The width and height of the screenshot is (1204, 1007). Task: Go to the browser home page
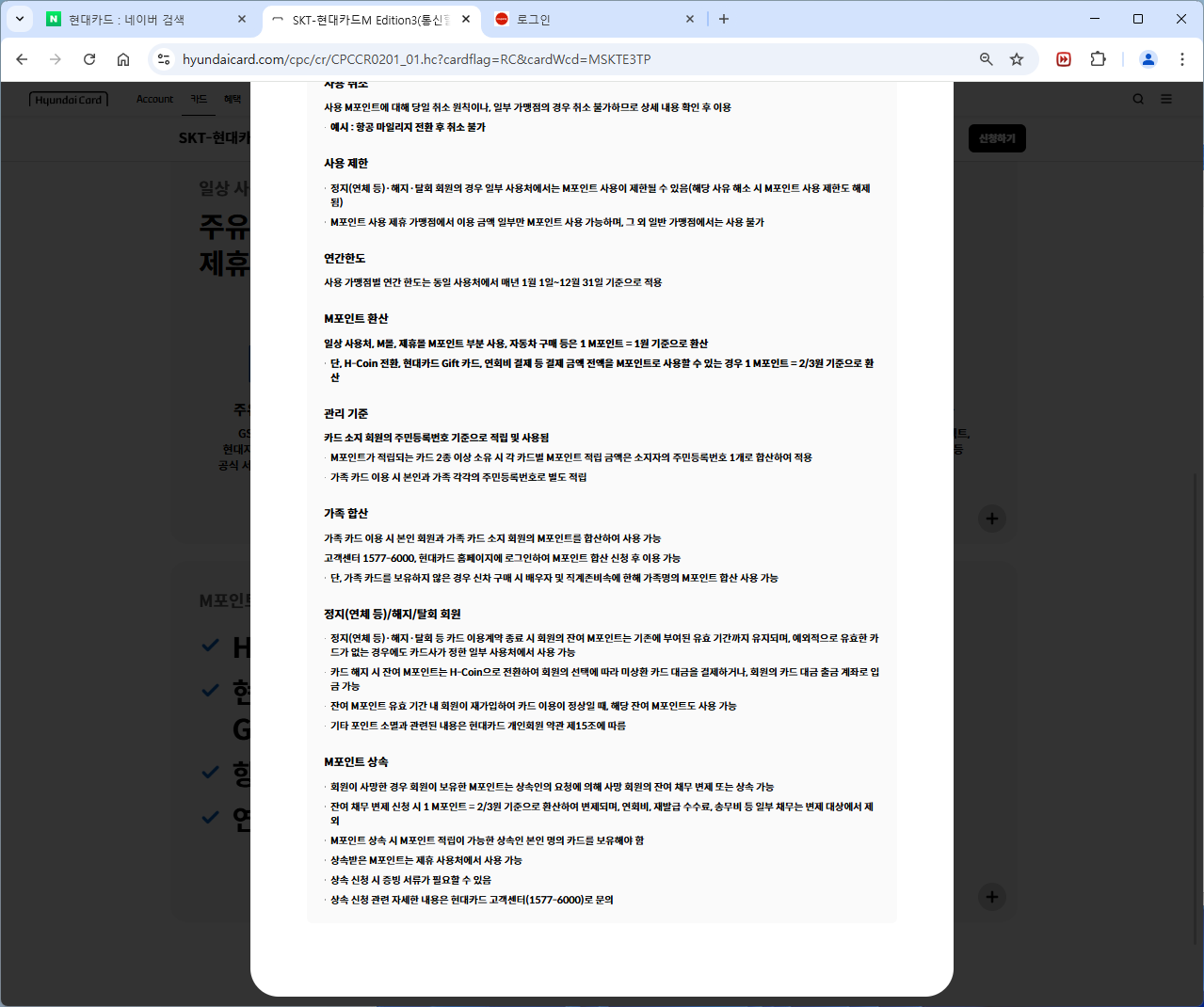click(x=123, y=59)
